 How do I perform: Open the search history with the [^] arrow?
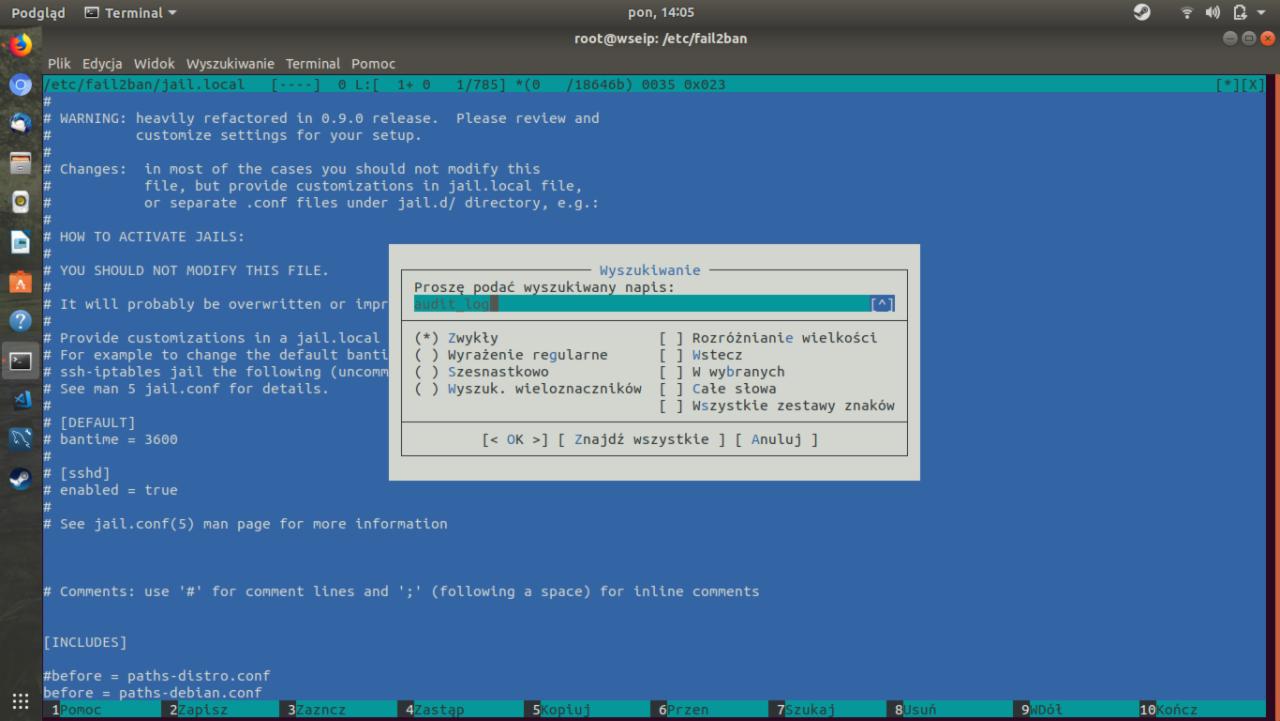tap(881, 303)
